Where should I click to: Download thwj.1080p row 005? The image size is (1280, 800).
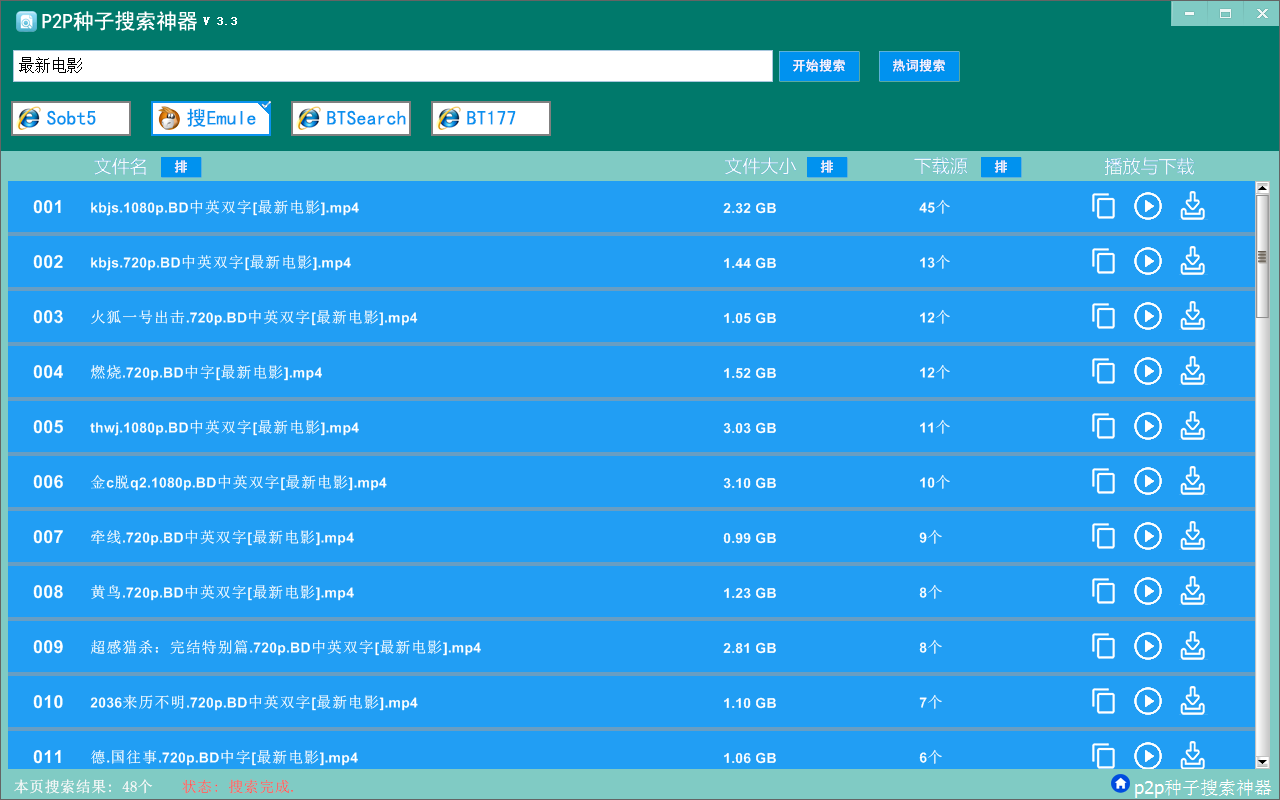pos(1192,427)
